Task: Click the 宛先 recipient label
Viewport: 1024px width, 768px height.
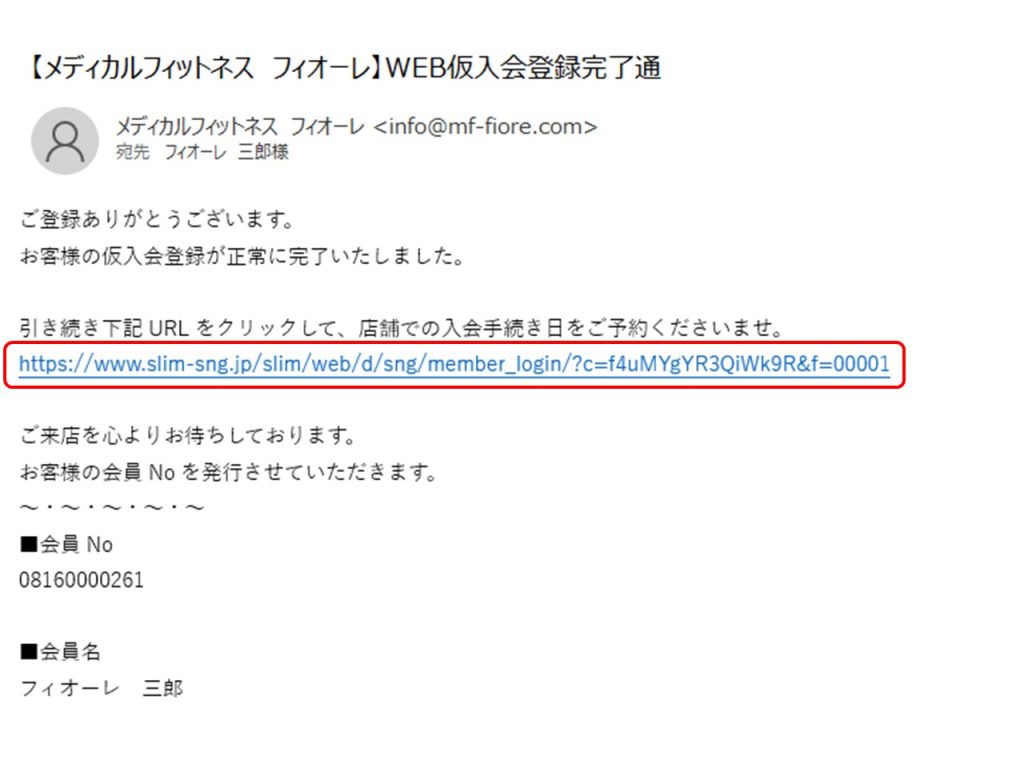Action: [x=133, y=152]
